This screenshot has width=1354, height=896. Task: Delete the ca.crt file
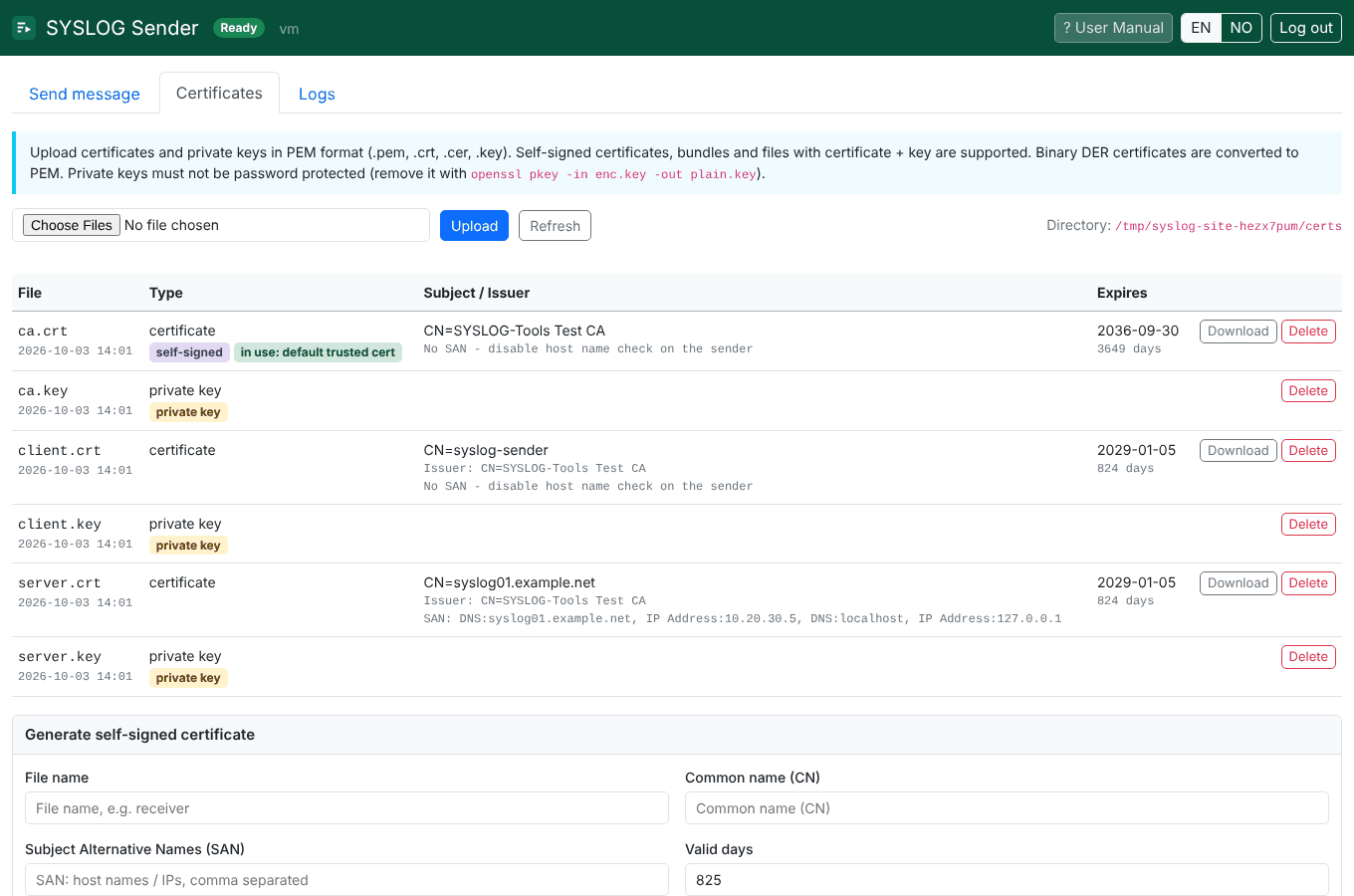click(1308, 332)
